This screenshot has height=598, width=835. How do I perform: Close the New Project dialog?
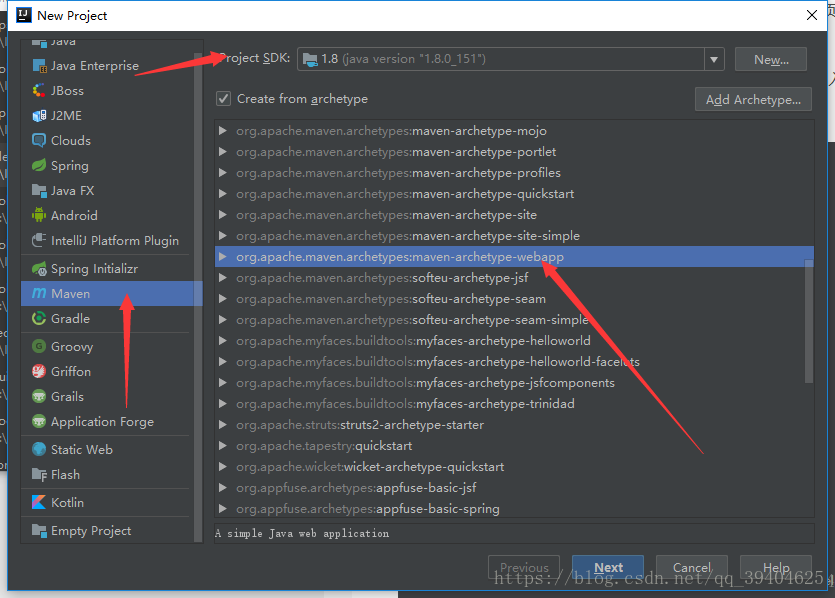tap(812, 15)
